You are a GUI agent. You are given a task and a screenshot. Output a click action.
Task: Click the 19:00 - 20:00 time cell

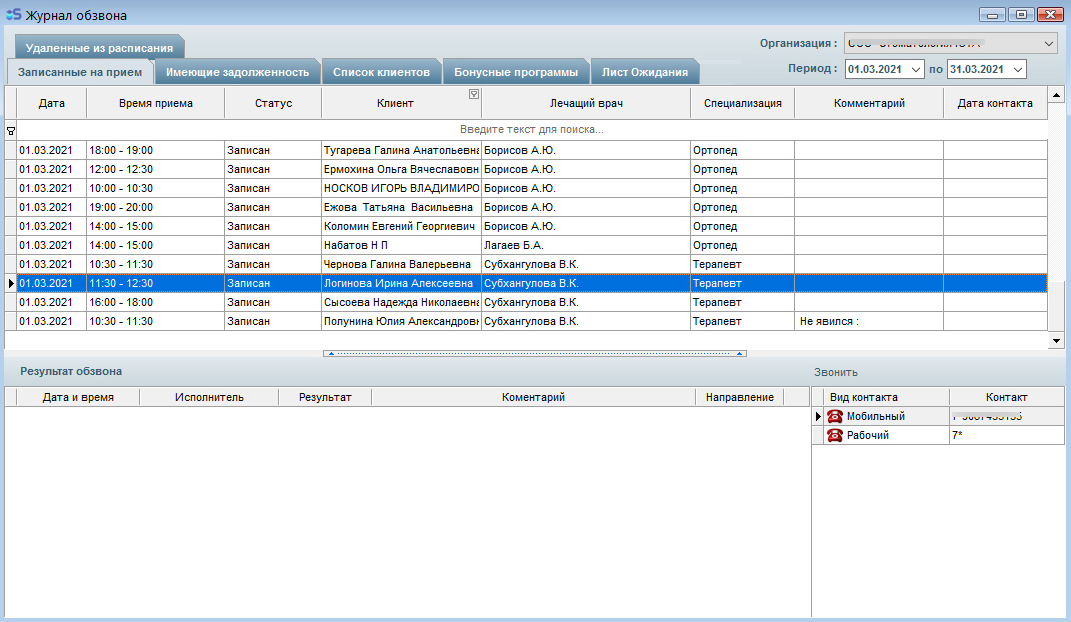pyautogui.click(x=155, y=207)
